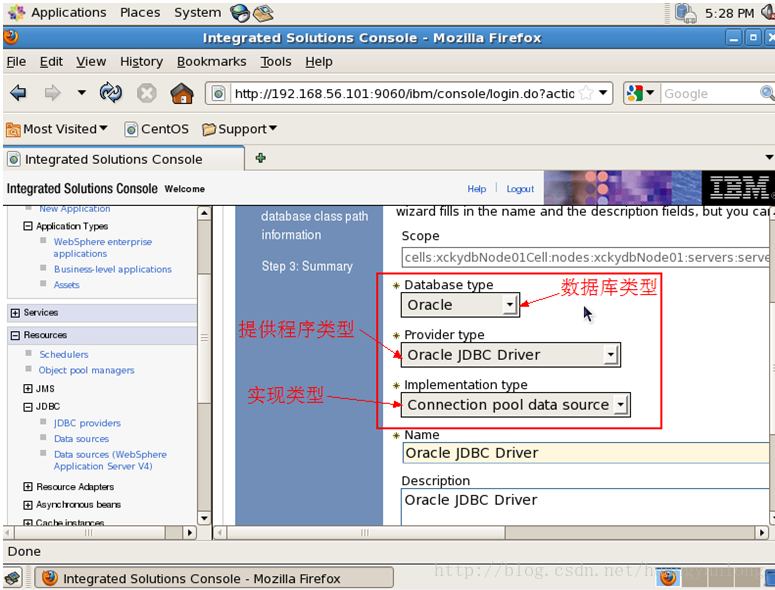Select the Integrated Solutions Console tab
The width and height of the screenshot is (775, 590).
point(124,159)
